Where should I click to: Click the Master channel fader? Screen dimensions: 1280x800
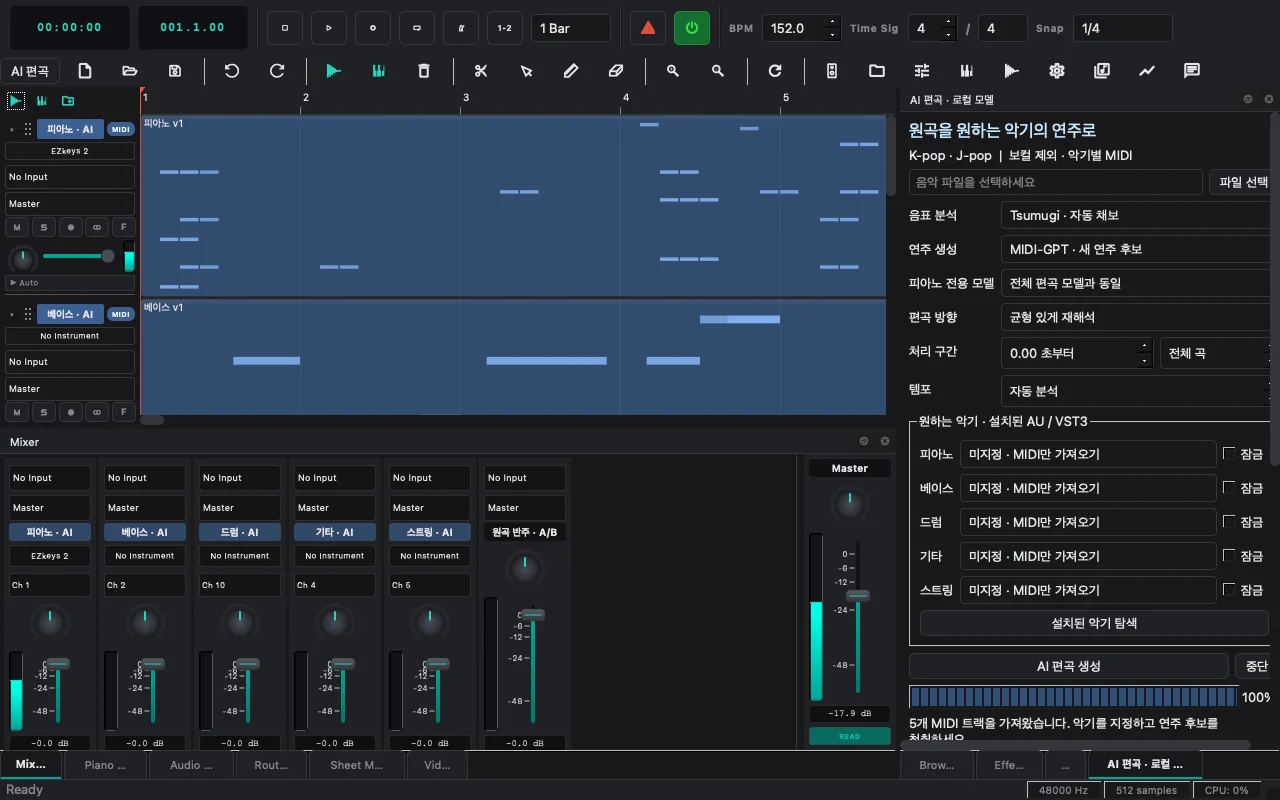857,595
